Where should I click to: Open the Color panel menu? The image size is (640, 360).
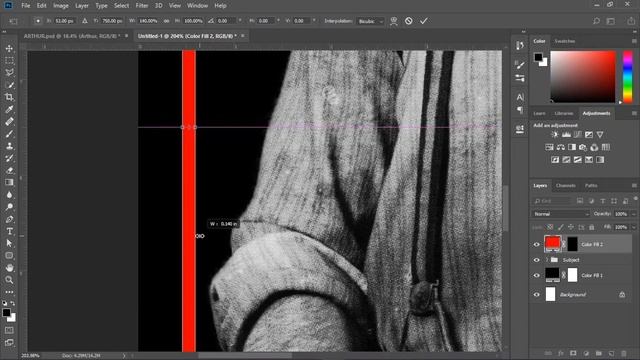point(634,41)
